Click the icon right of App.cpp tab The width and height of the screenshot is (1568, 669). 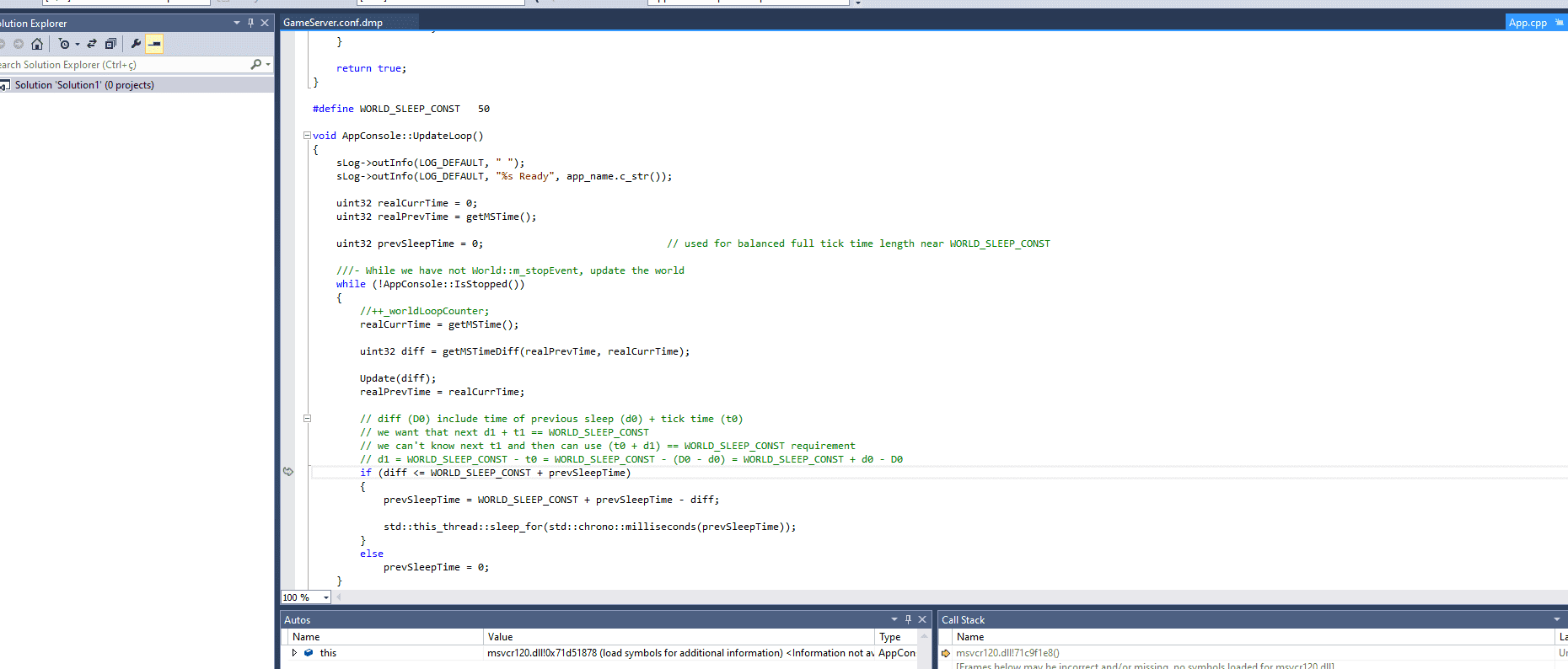(1559, 23)
